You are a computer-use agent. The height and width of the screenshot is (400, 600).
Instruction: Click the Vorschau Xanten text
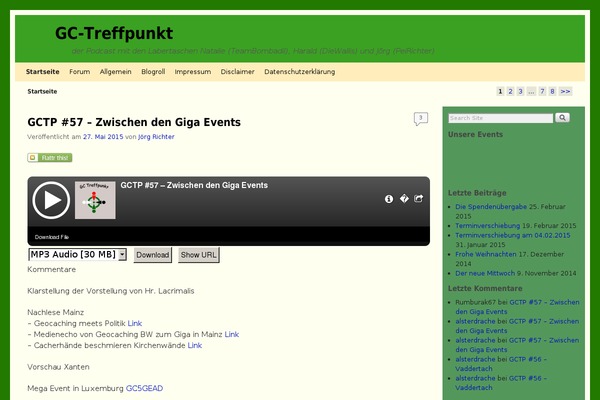pyautogui.click(x=58, y=367)
